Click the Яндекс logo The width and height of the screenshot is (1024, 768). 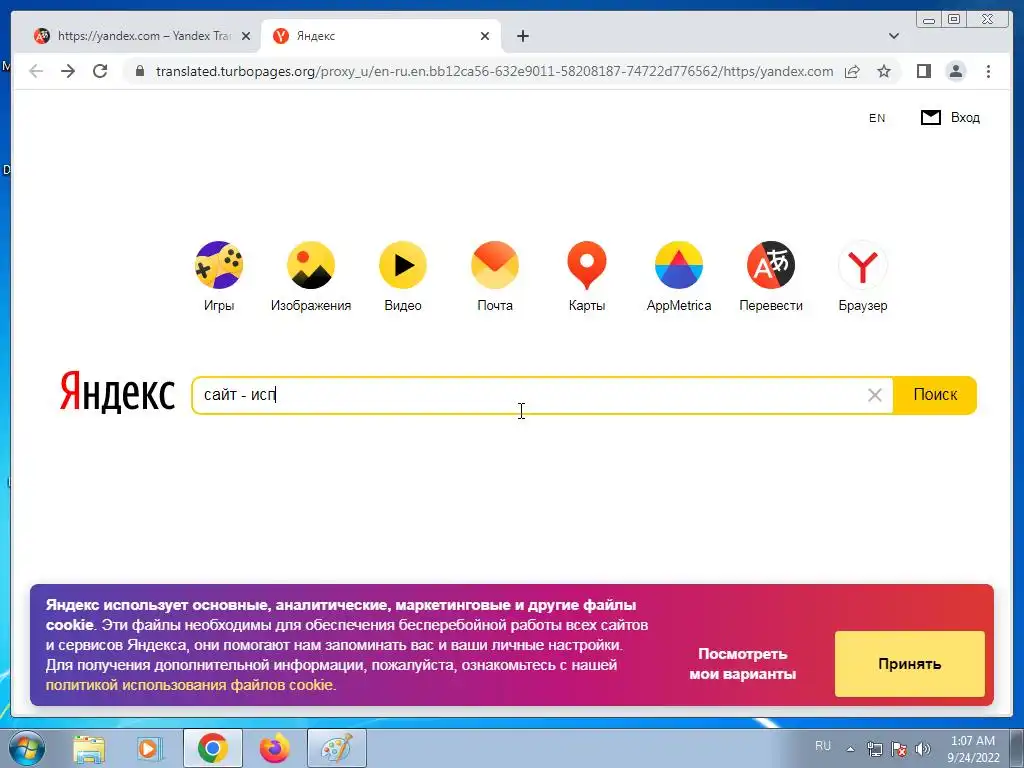[x=118, y=392]
